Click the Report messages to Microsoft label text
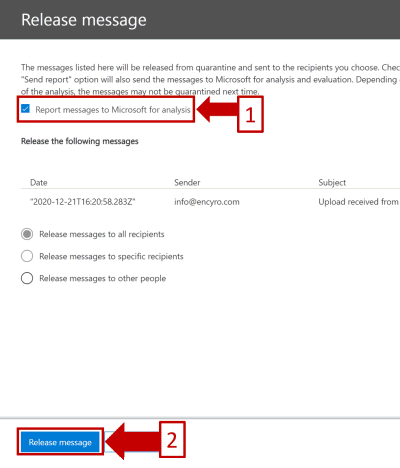The height and width of the screenshot is (468, 400). [x=113, y=110]
